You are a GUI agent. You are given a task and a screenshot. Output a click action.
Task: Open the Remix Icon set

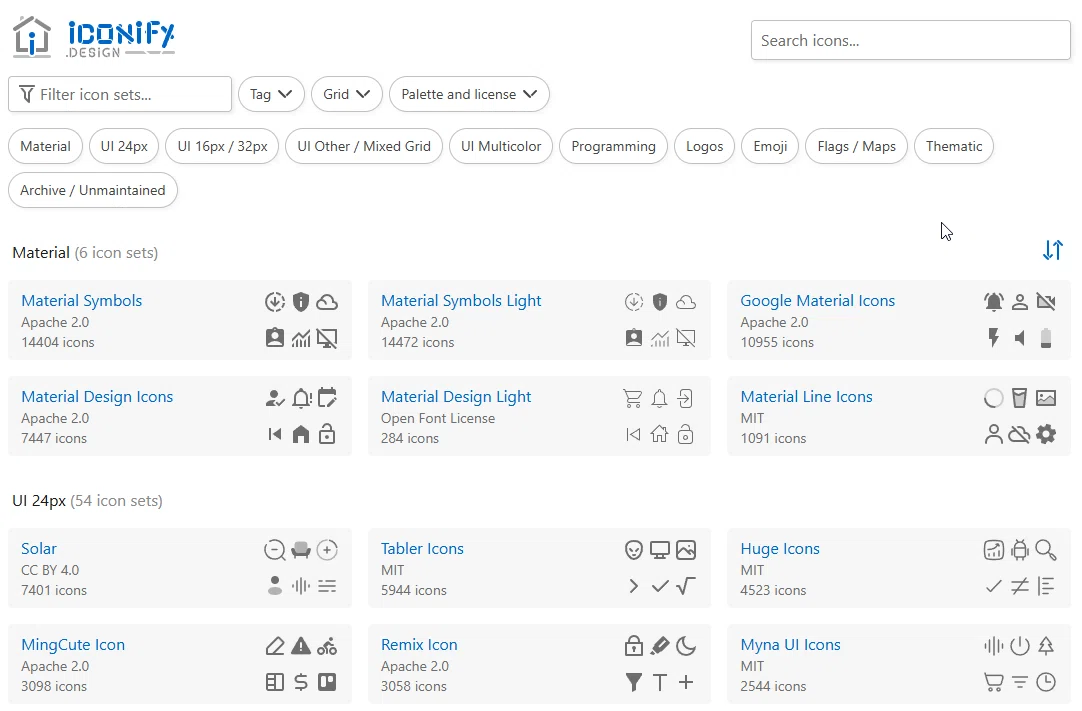(x=419, y=645)
